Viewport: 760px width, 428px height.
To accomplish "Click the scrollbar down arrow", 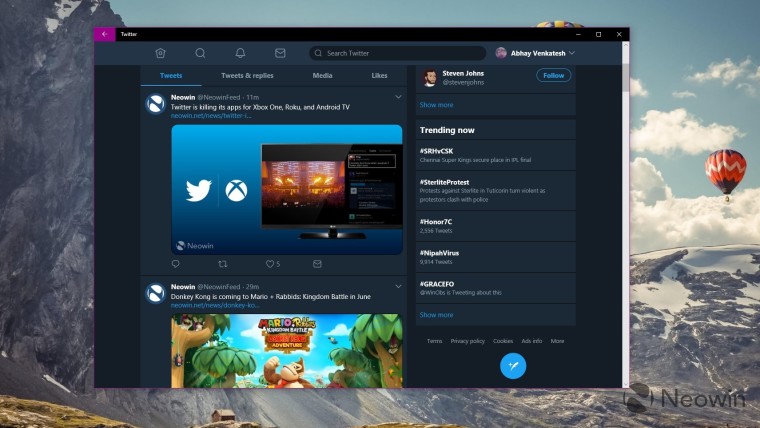I will coord(625,384).
